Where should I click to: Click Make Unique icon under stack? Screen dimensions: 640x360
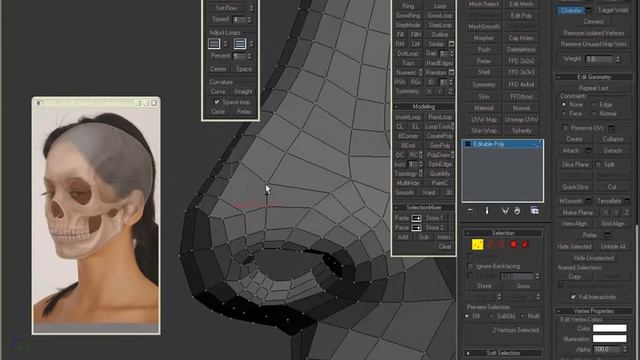point(505,211)
